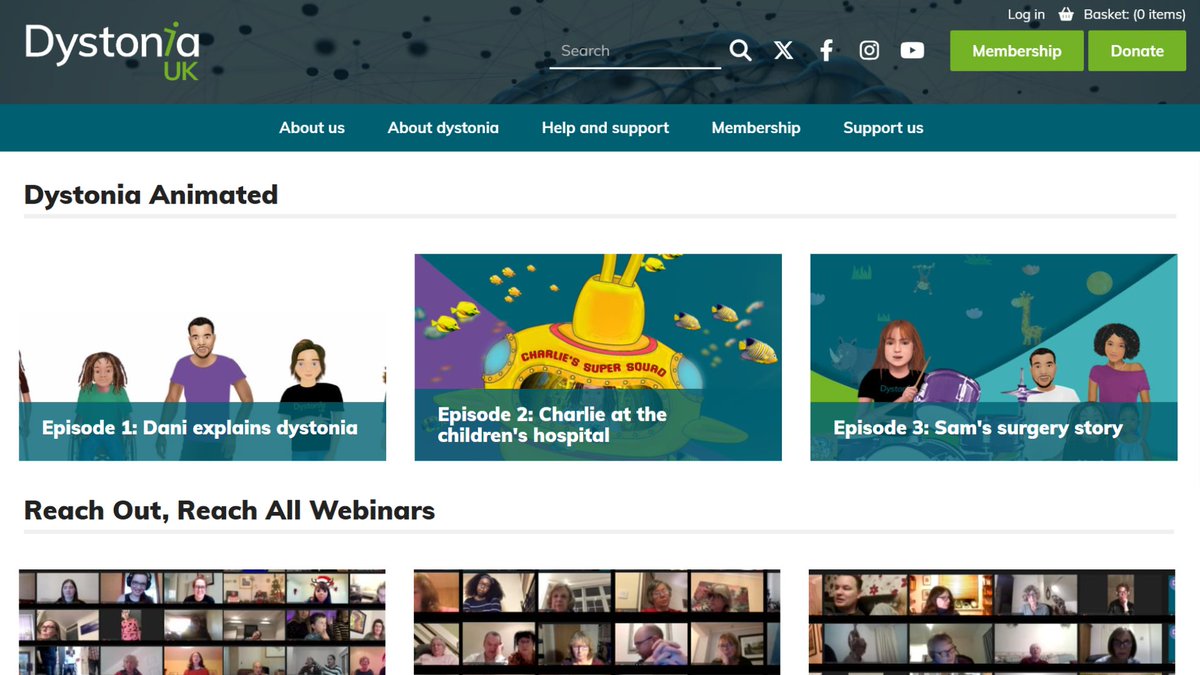The image size is (1200, 675).
Task: Open the X (Twitter) icon
Action: 783,49
